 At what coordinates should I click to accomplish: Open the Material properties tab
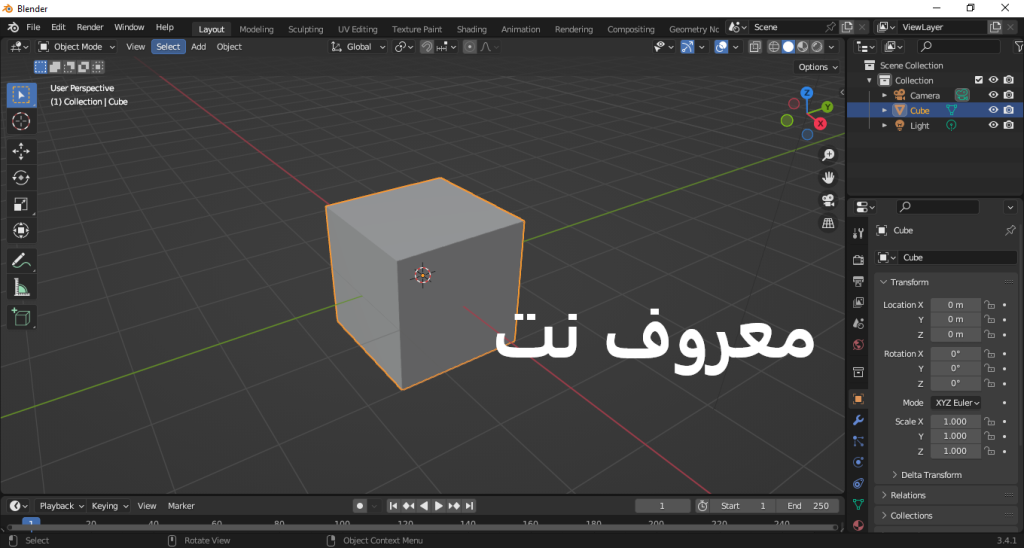point(858,525)
